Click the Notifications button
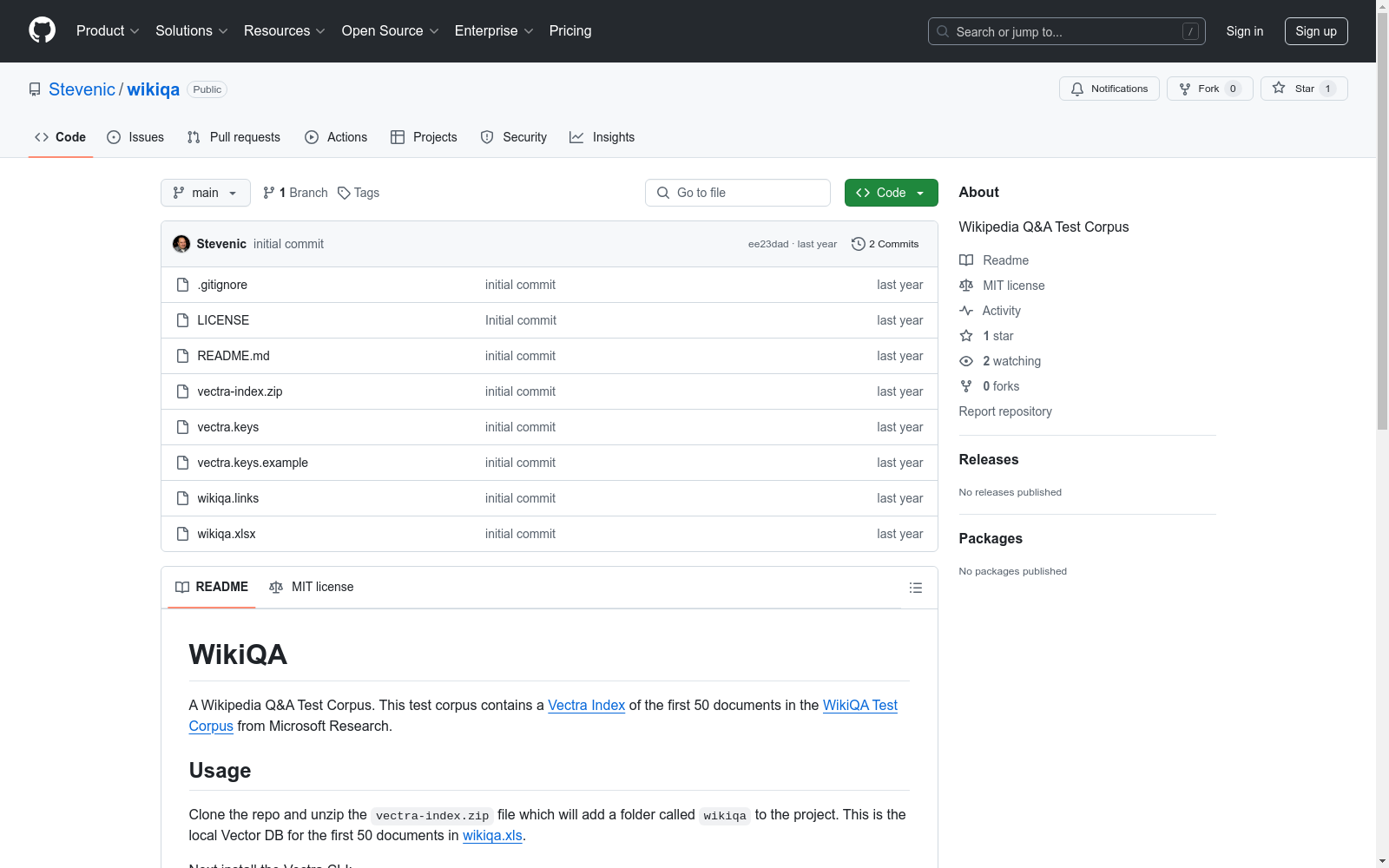The height and width of the screenshot is (868, 1389). (x=1109, y=89)
